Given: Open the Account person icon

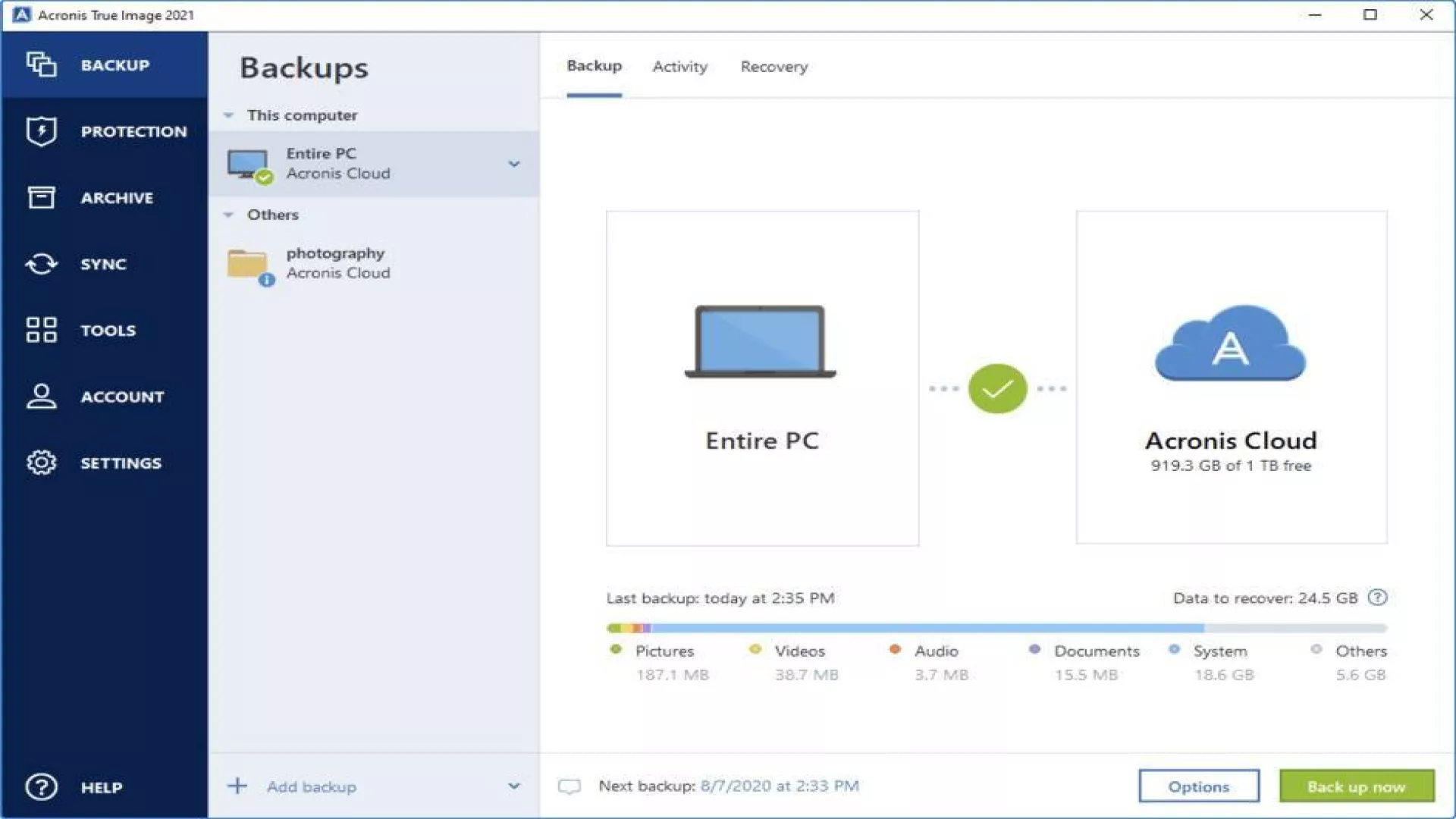Looking at the screenshot, I should (x=41, y=397).
